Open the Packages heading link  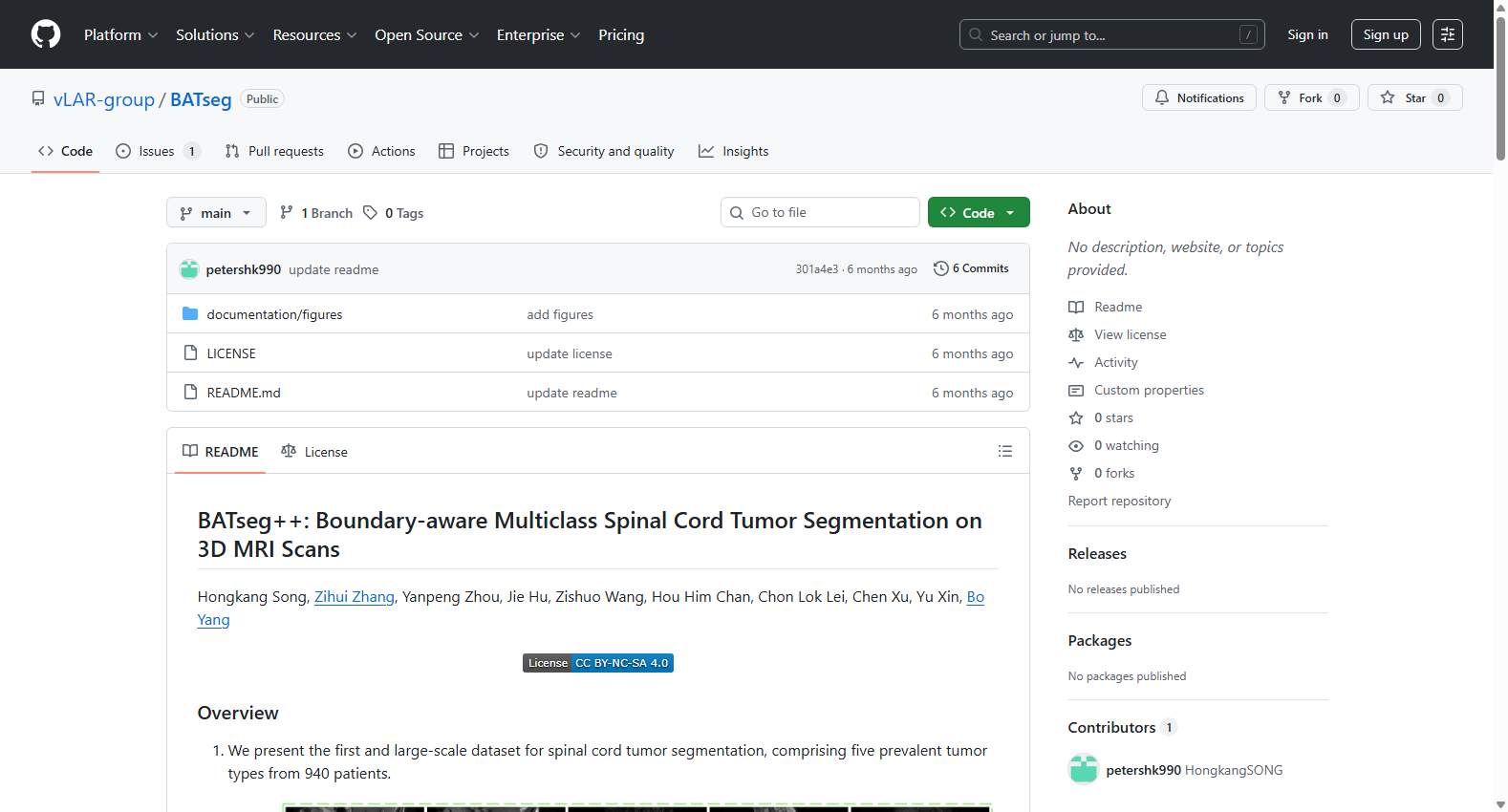click(1100, 640)
